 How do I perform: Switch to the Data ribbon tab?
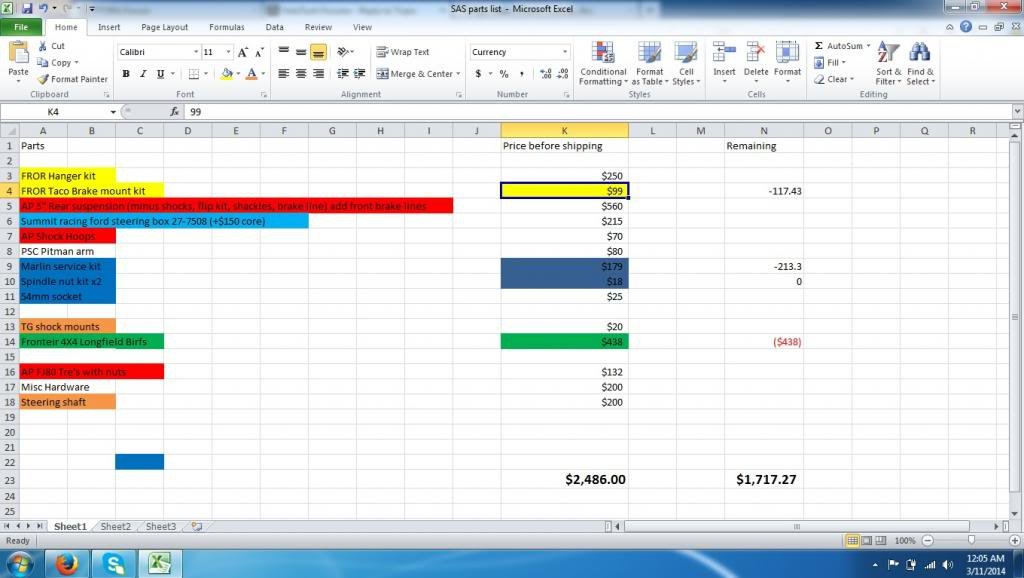(x=274, y=27)
